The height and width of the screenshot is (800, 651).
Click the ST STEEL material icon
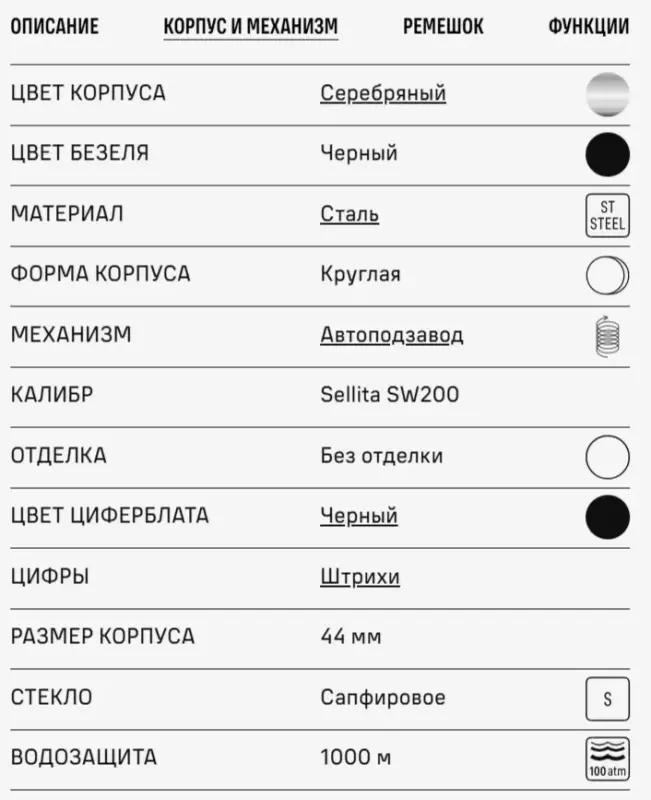(607, 215)
